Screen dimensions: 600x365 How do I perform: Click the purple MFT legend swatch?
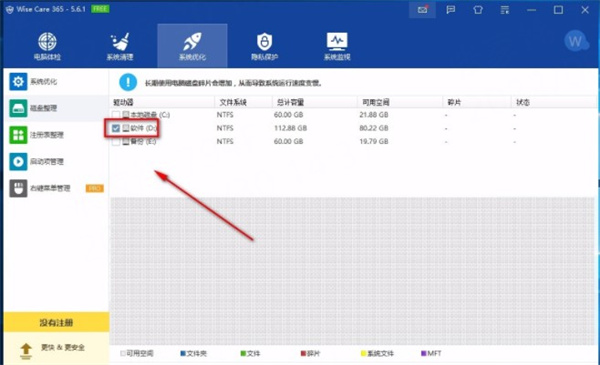(x=424, y=353)
